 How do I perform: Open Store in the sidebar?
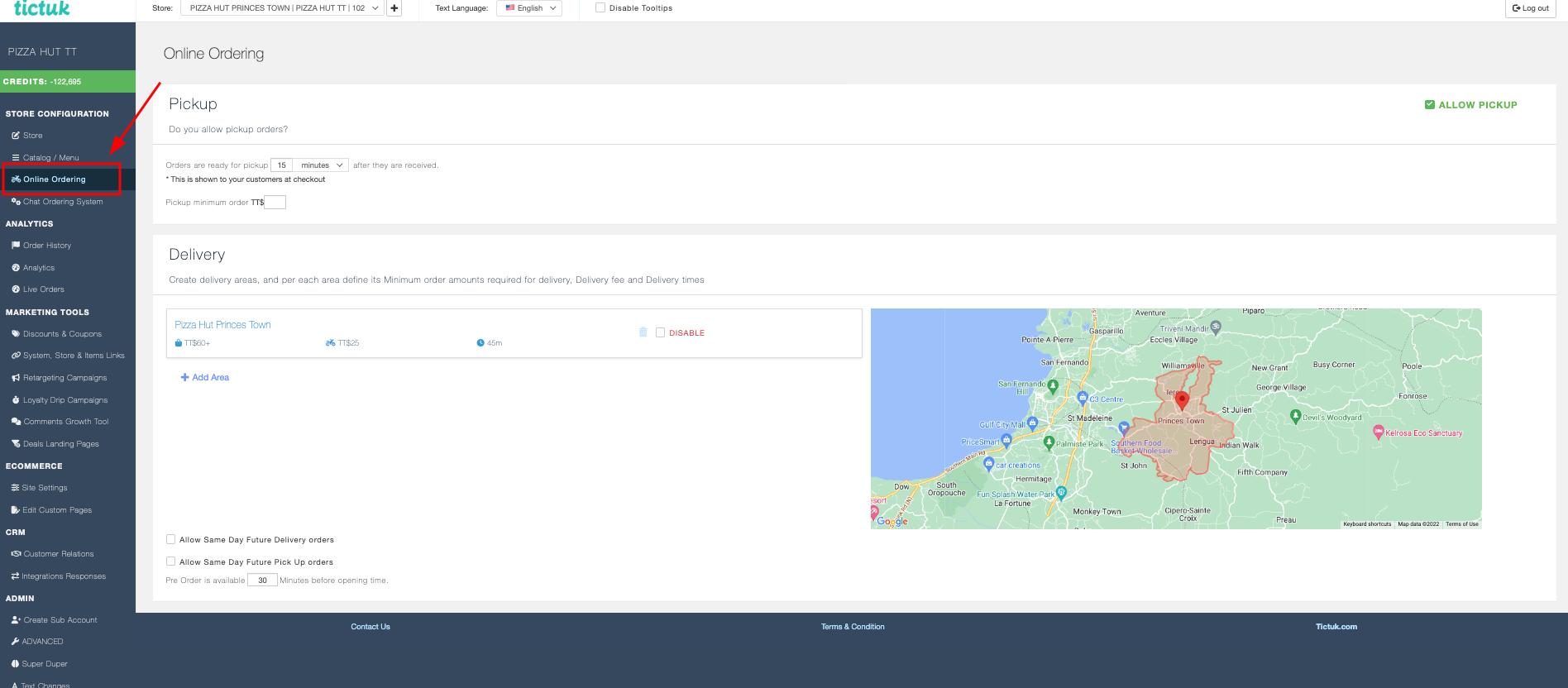pyautogui.click(x=33, y=136)
